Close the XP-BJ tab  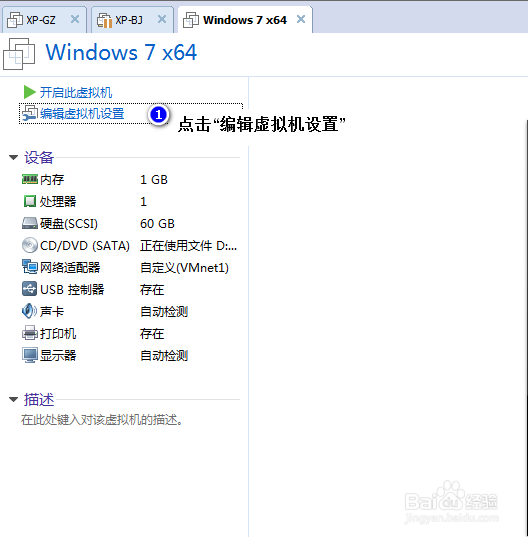[162, 20]
